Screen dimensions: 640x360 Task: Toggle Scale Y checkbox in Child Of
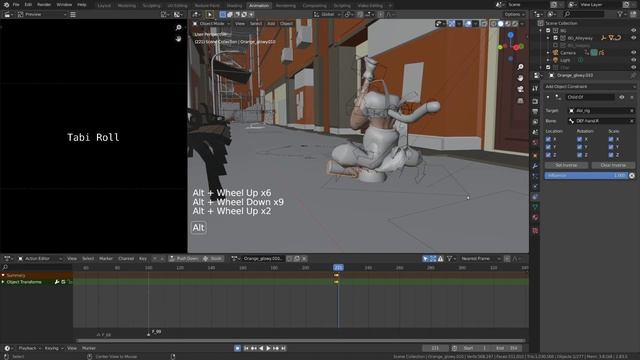[611, 147]
